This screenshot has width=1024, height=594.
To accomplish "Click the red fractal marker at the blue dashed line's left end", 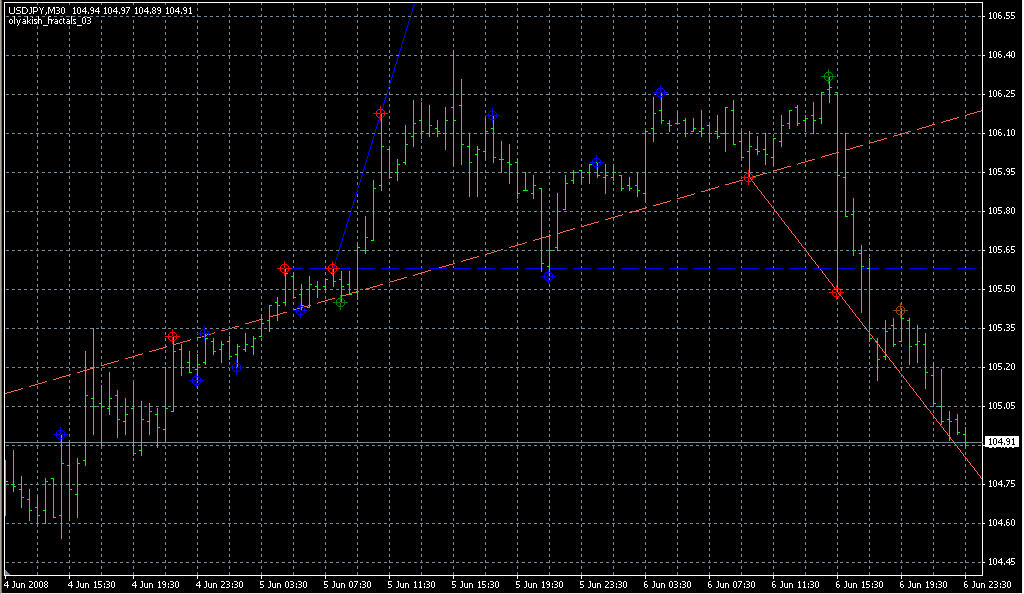I will pyautogui.click(x=284, y=269).
